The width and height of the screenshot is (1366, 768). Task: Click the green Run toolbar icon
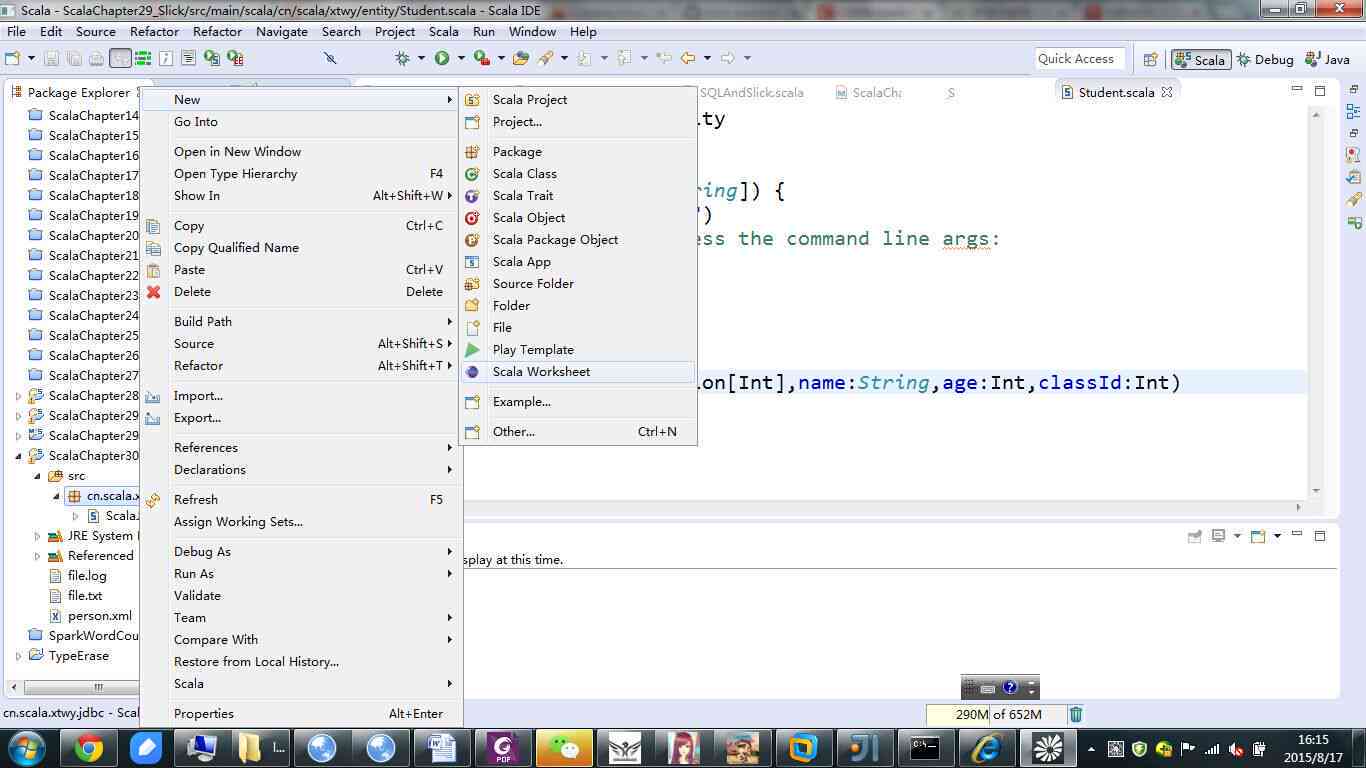tap(442, 59)
